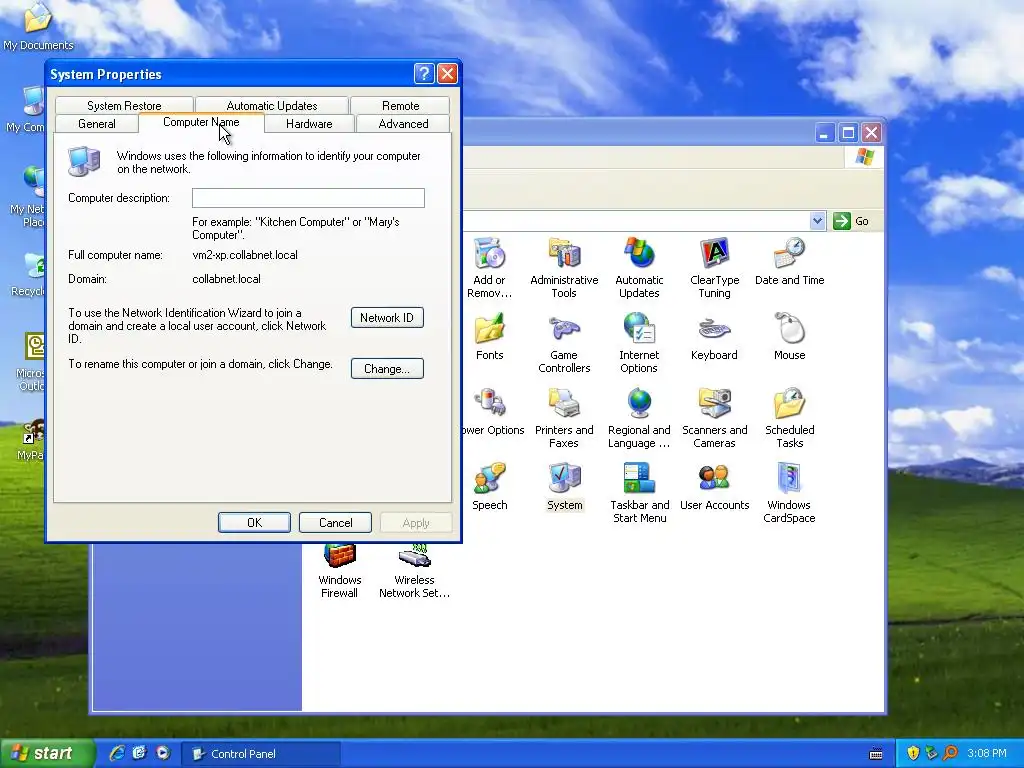Screen dimensions: 1024x768
Task: Launch Windows Media Player from Quick Launch
Action: coord(163,753)
